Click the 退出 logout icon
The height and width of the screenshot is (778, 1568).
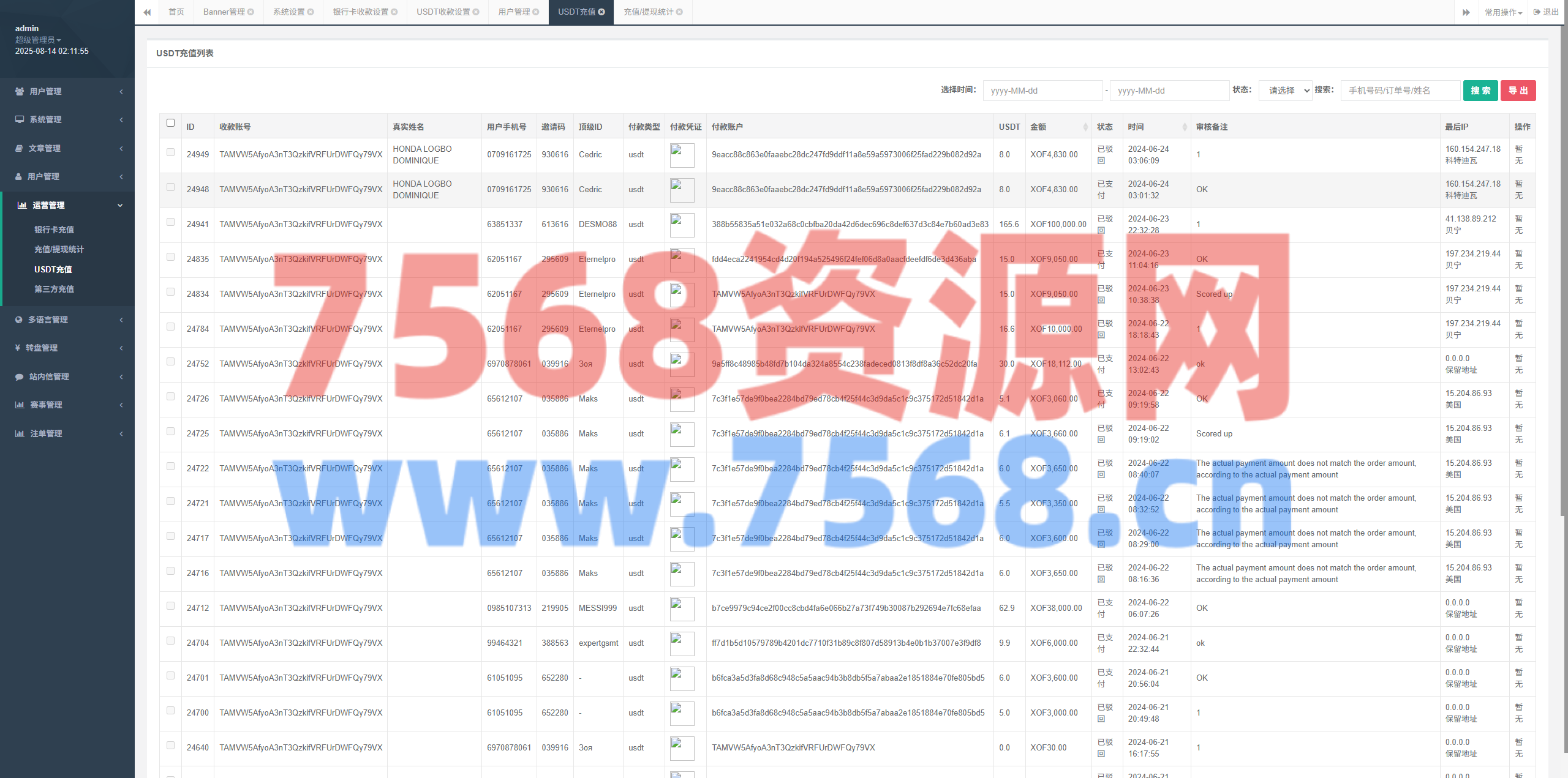point(1537,12)
